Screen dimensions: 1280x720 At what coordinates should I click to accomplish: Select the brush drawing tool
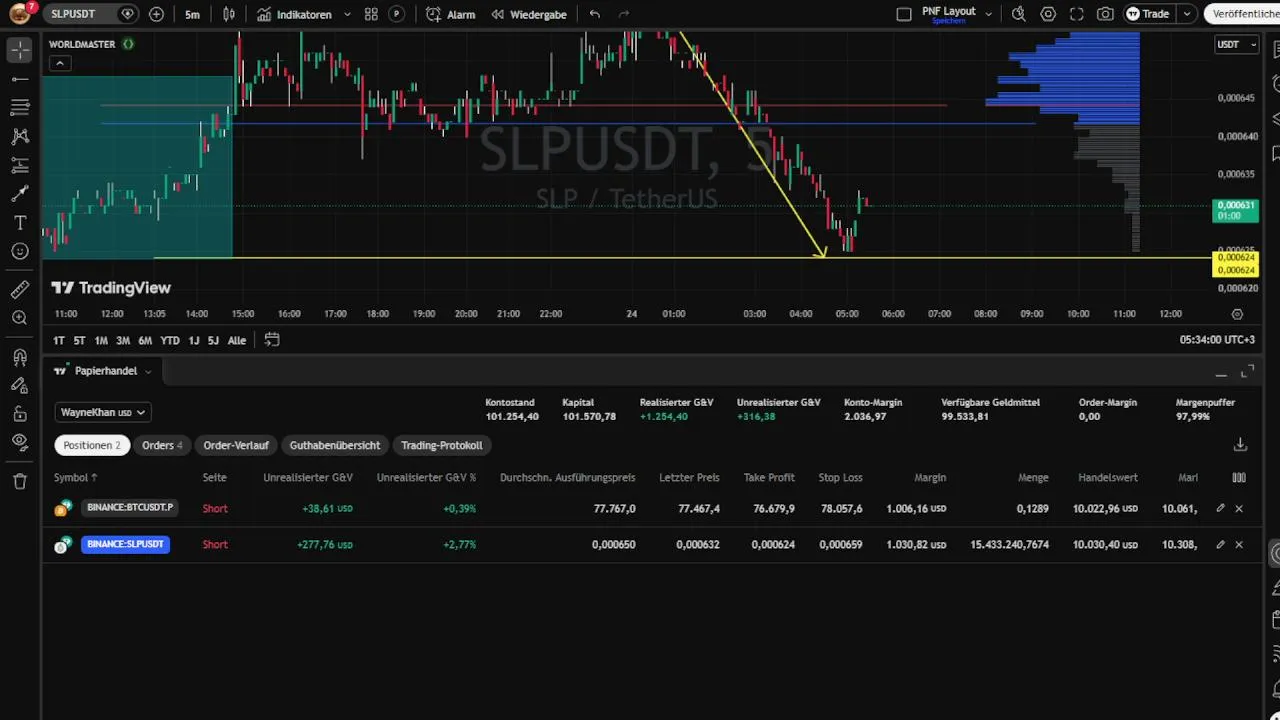[x=20, y=194]
